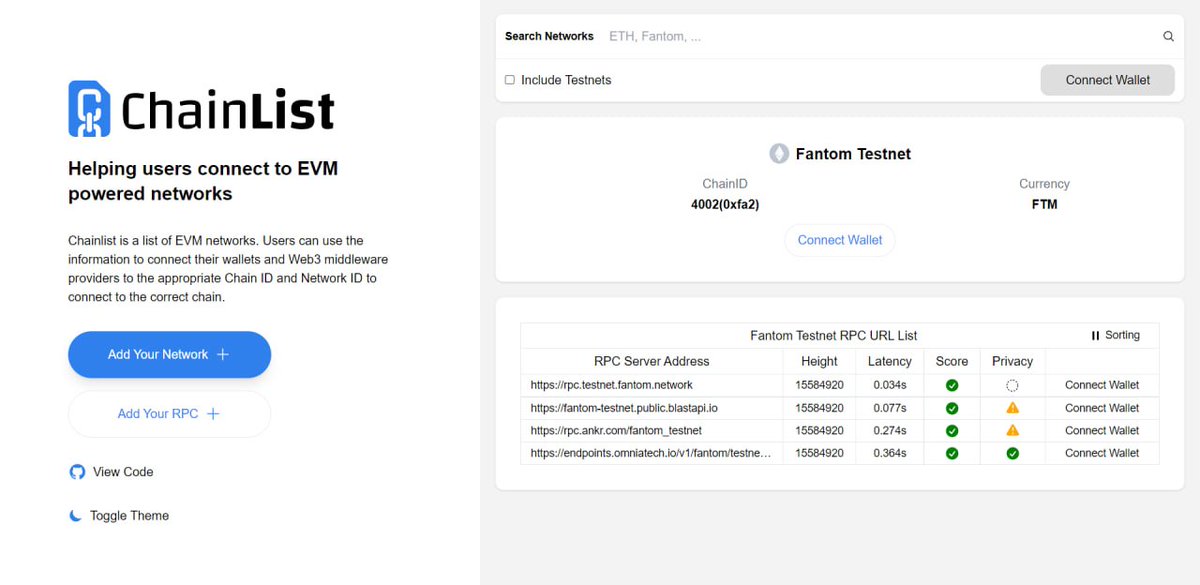The image size is (1200, 585).
Task: Click the Add Your Network button
Action: pyautogui.click(x=169, y=354)
